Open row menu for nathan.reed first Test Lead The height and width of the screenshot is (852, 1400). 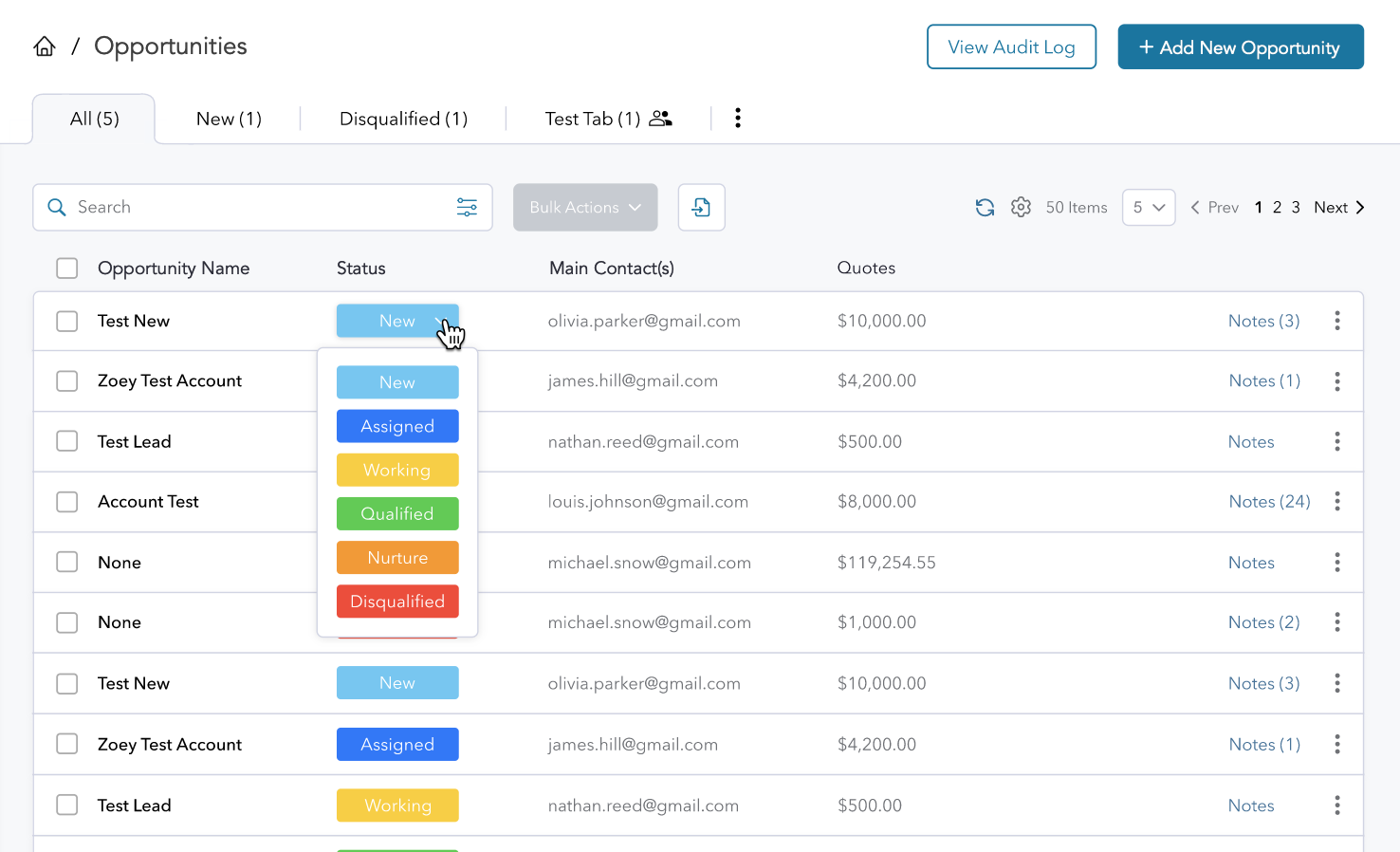pyautogui.click(x=1337, y=441)
